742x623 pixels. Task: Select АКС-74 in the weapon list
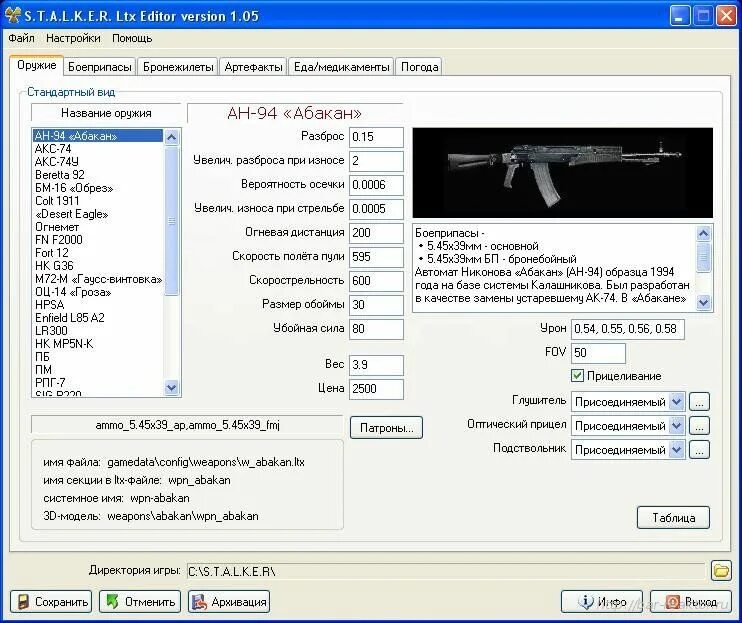tap(97, 149)
